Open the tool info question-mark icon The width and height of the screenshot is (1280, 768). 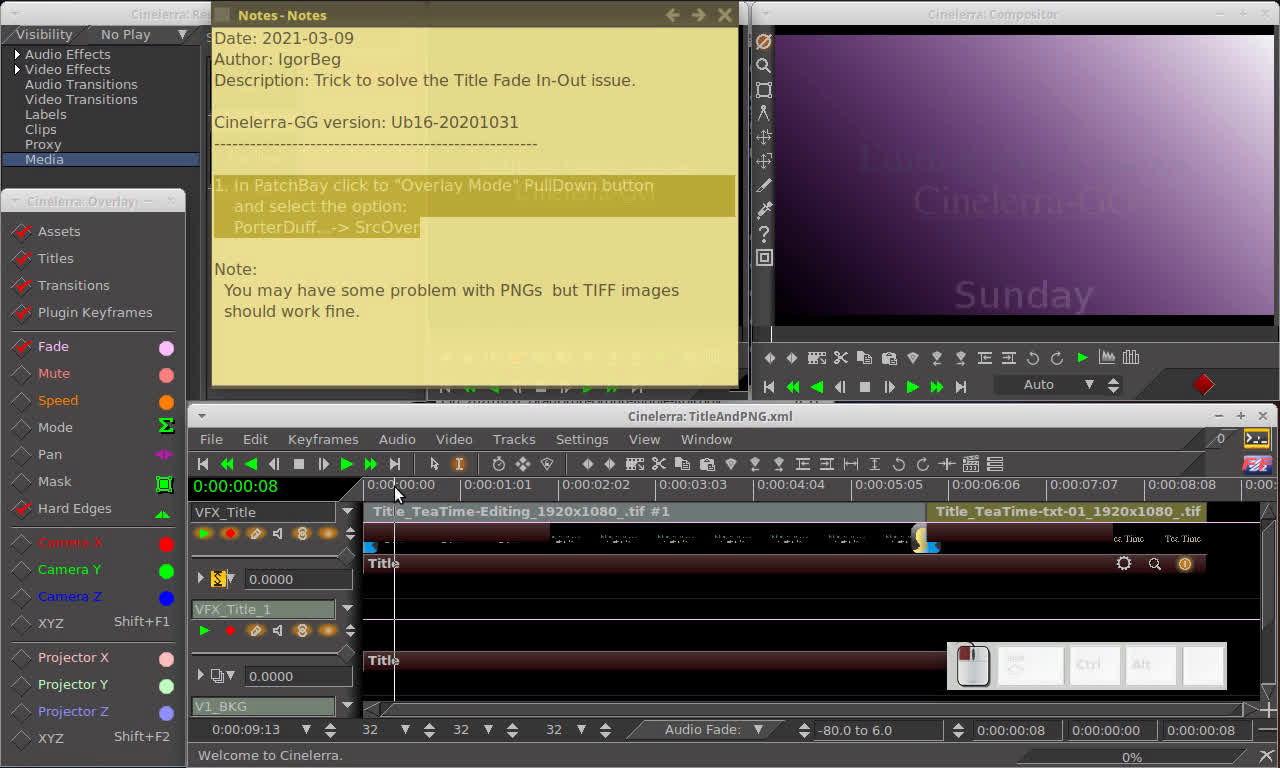764,233
